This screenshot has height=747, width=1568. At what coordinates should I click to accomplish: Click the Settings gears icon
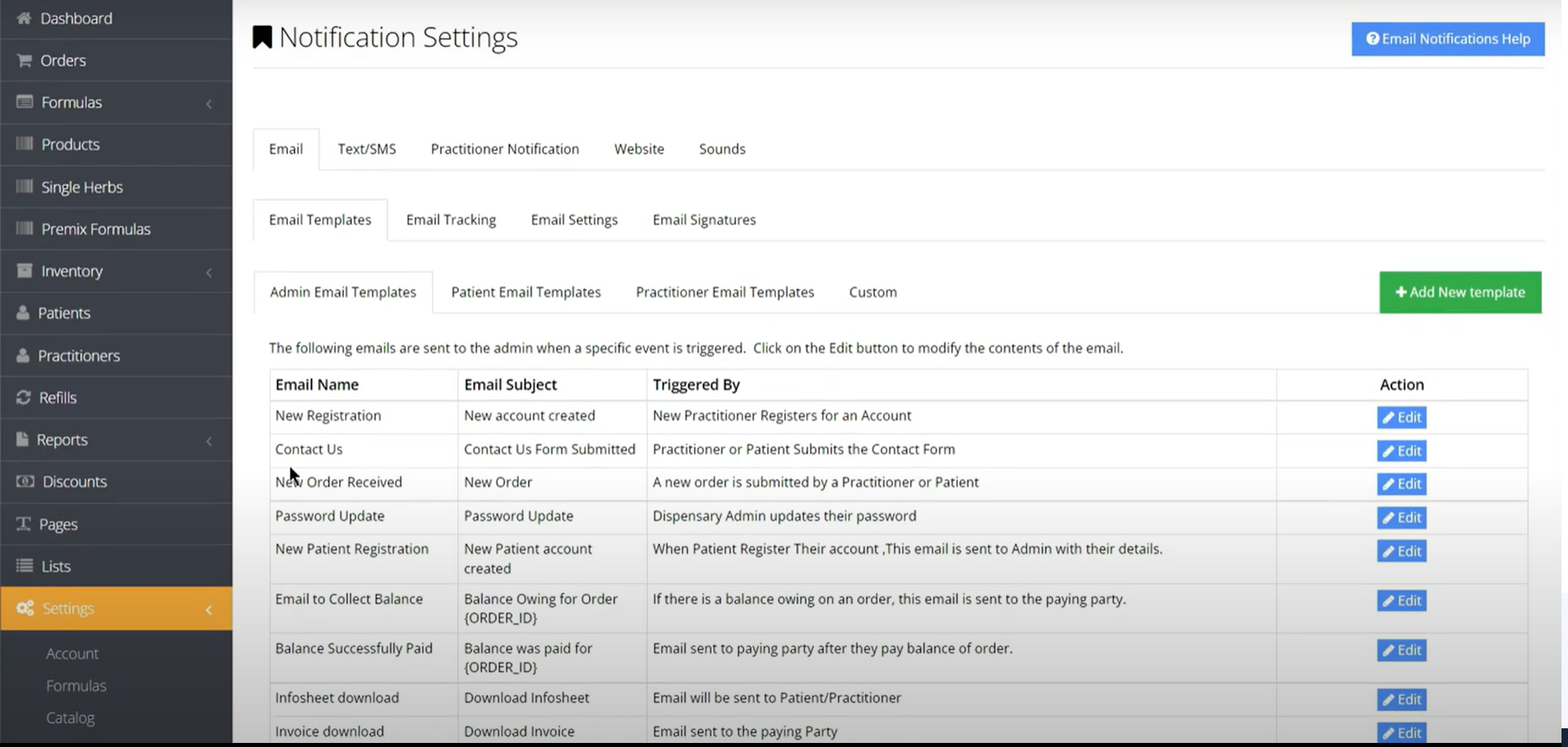pos(25,608)
